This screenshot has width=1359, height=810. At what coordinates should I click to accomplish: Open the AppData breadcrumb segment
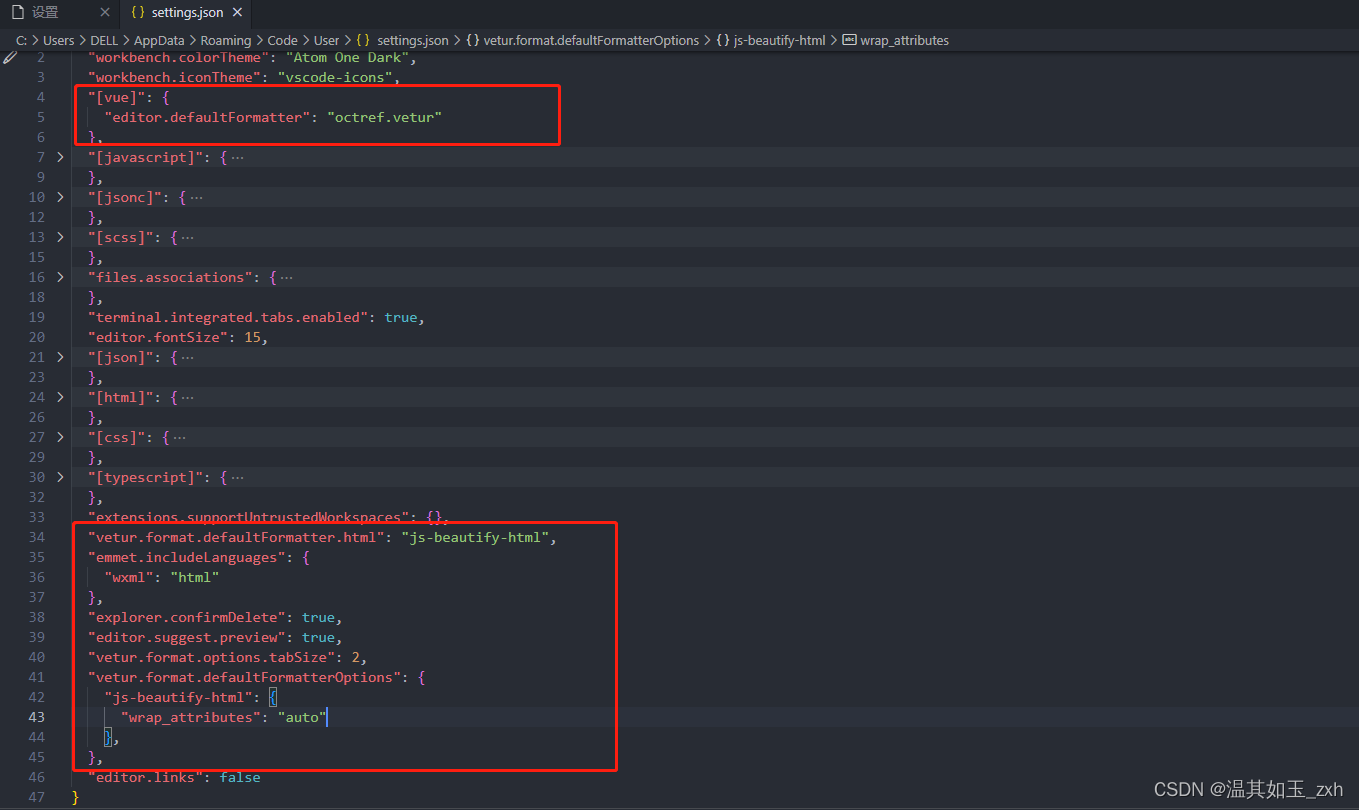[x=159, y=40]
